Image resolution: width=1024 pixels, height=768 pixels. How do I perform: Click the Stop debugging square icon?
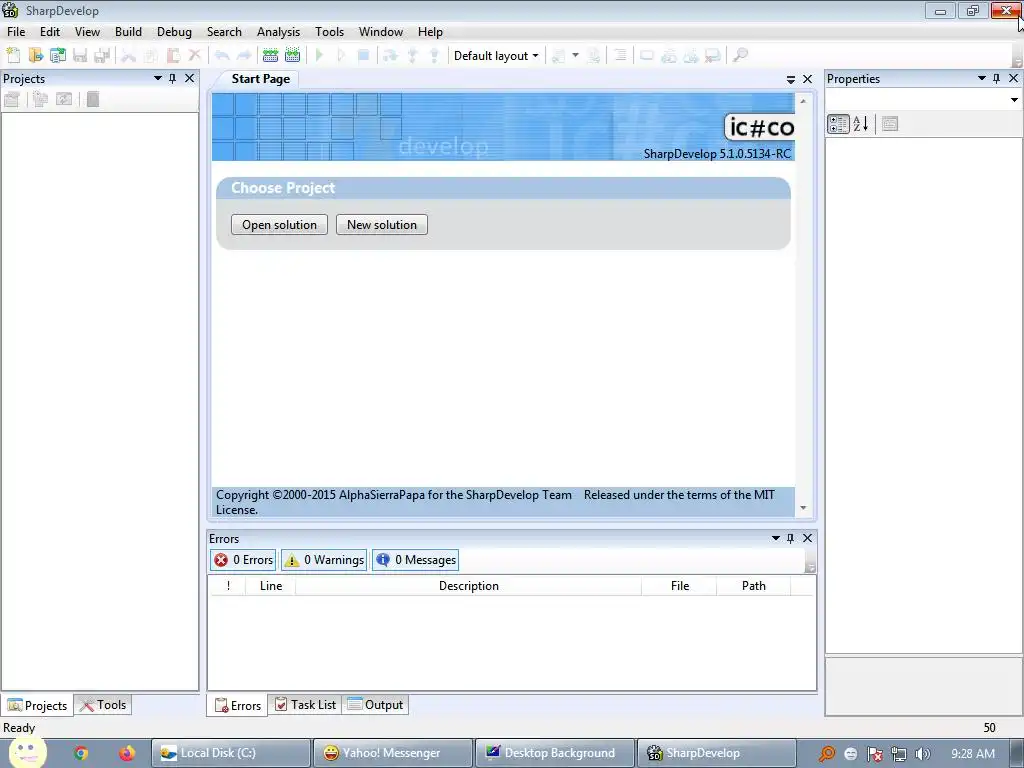coord(363,56)
